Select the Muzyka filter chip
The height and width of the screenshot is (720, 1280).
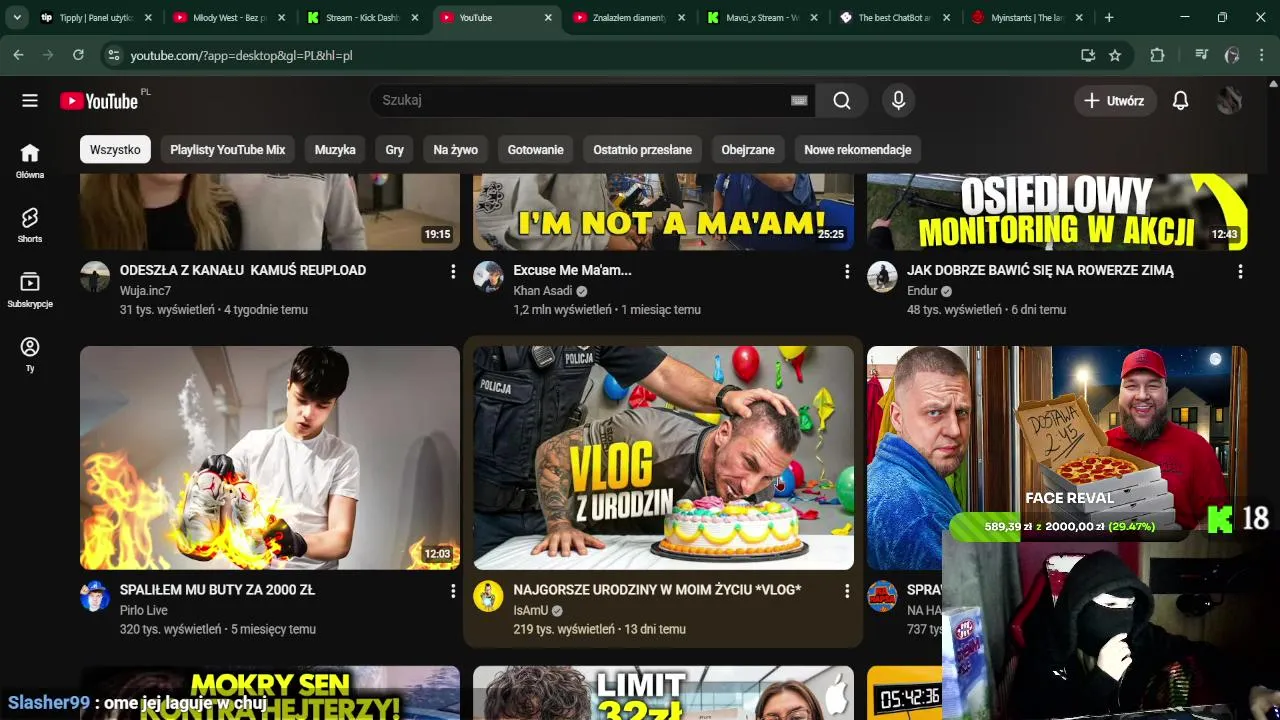(335, 150)
